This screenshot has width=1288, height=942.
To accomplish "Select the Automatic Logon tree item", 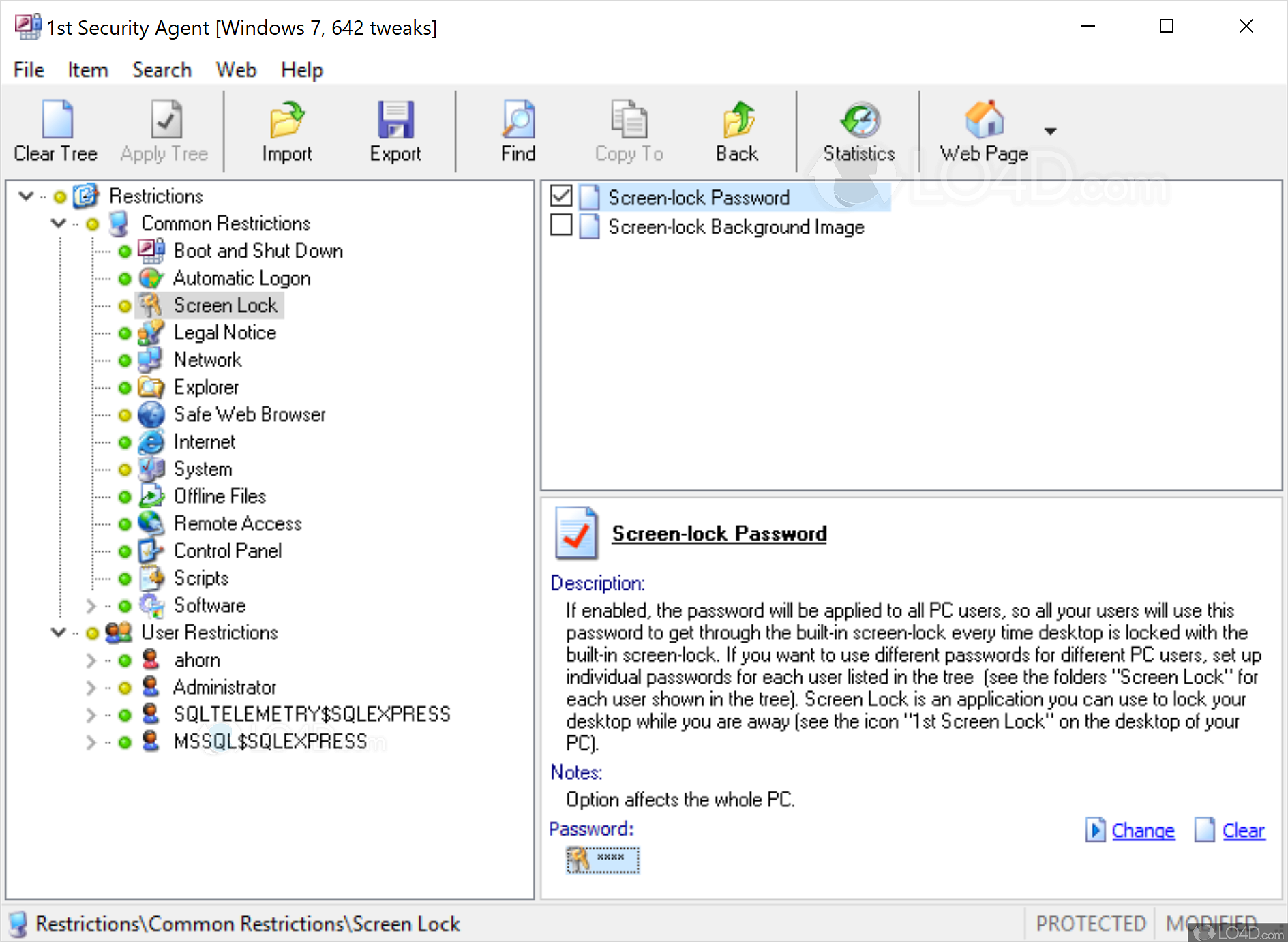I will pos(242,278).
